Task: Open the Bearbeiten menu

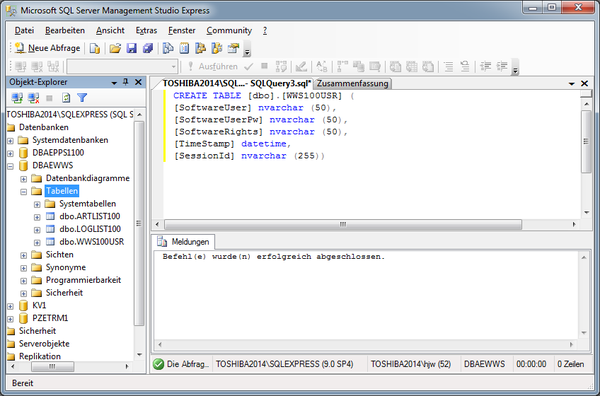Action: click(65, 31)
